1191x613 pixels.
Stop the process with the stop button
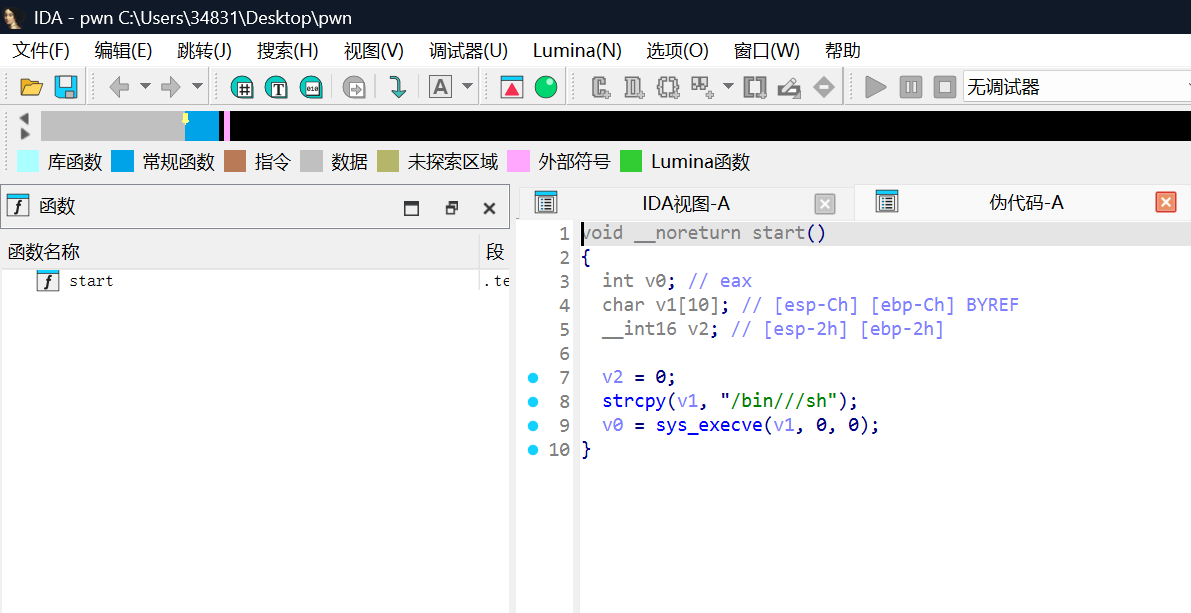pyautogui.click(x=944, y=87)
